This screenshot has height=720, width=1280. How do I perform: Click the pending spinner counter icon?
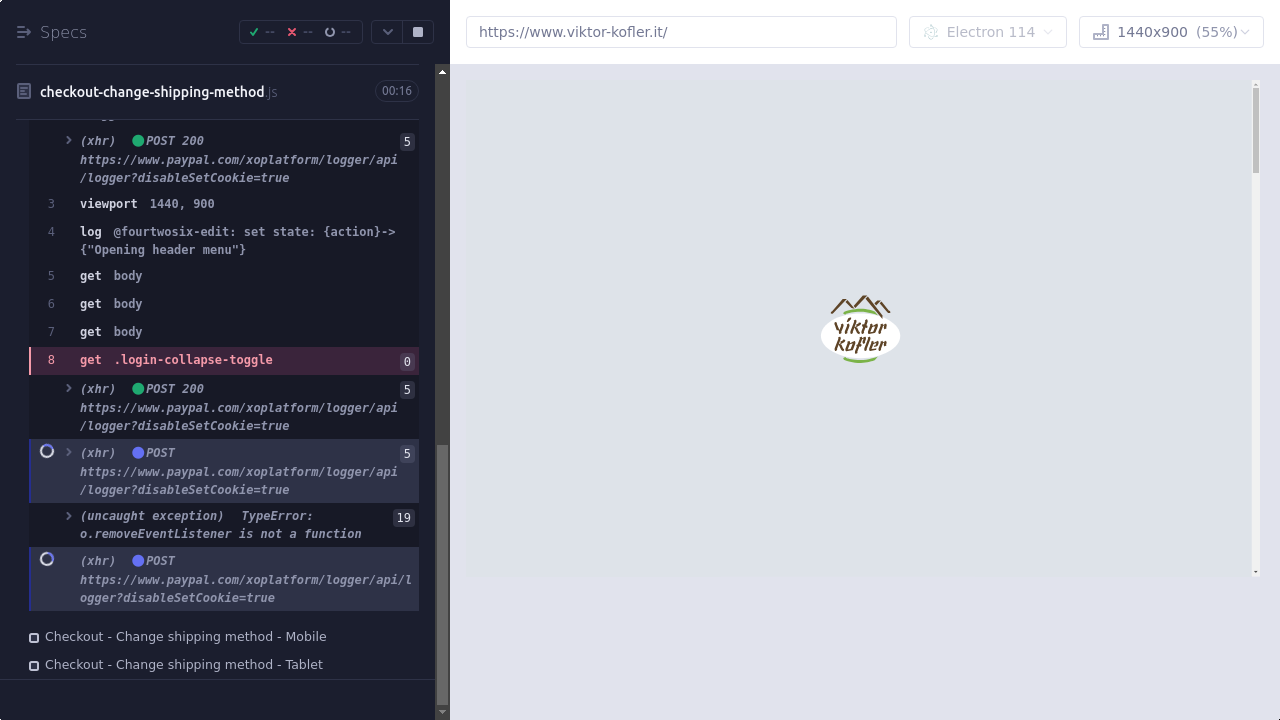point(330,32)
